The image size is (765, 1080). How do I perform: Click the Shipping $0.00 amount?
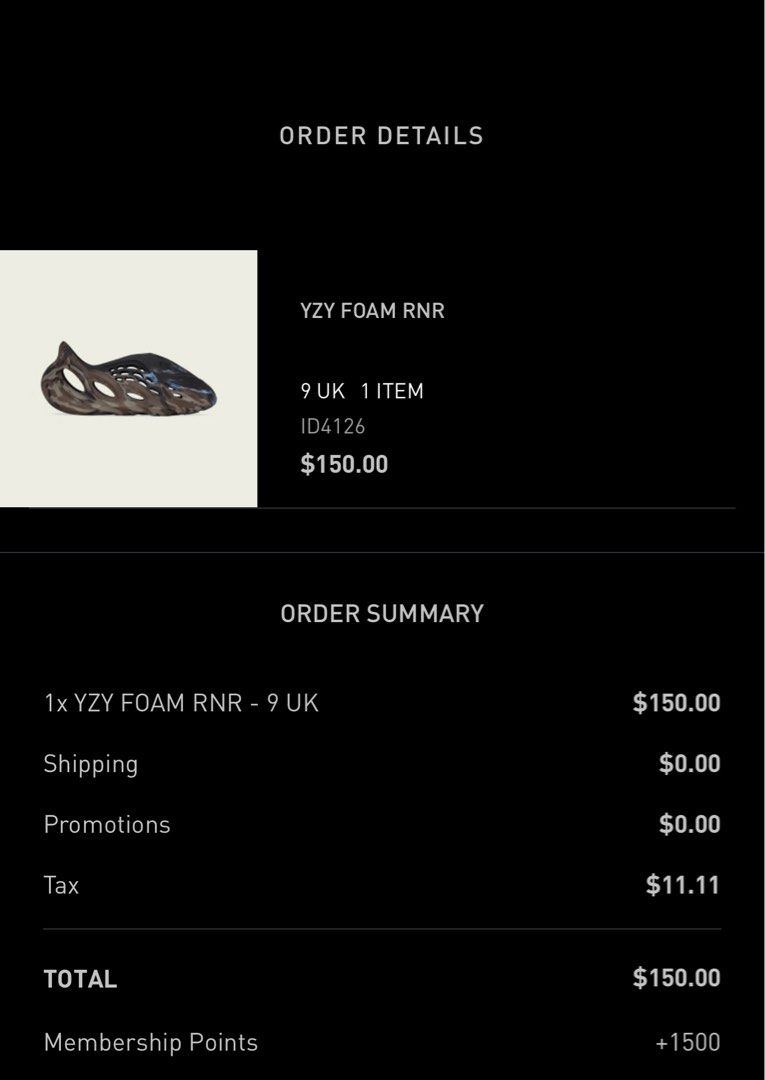(x=690, y=763)
